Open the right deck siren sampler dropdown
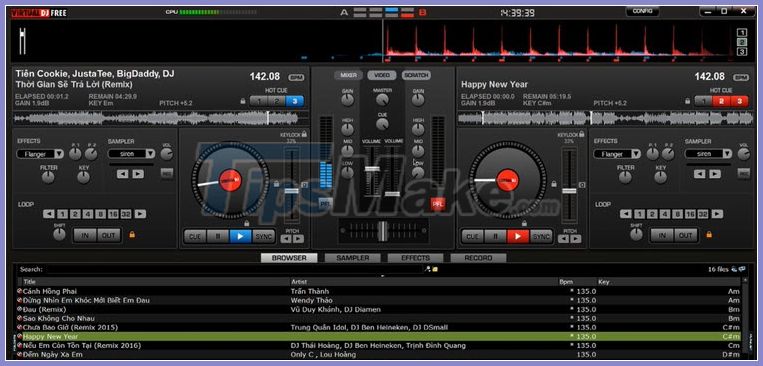The image size is (763, 366). (708, 154)
